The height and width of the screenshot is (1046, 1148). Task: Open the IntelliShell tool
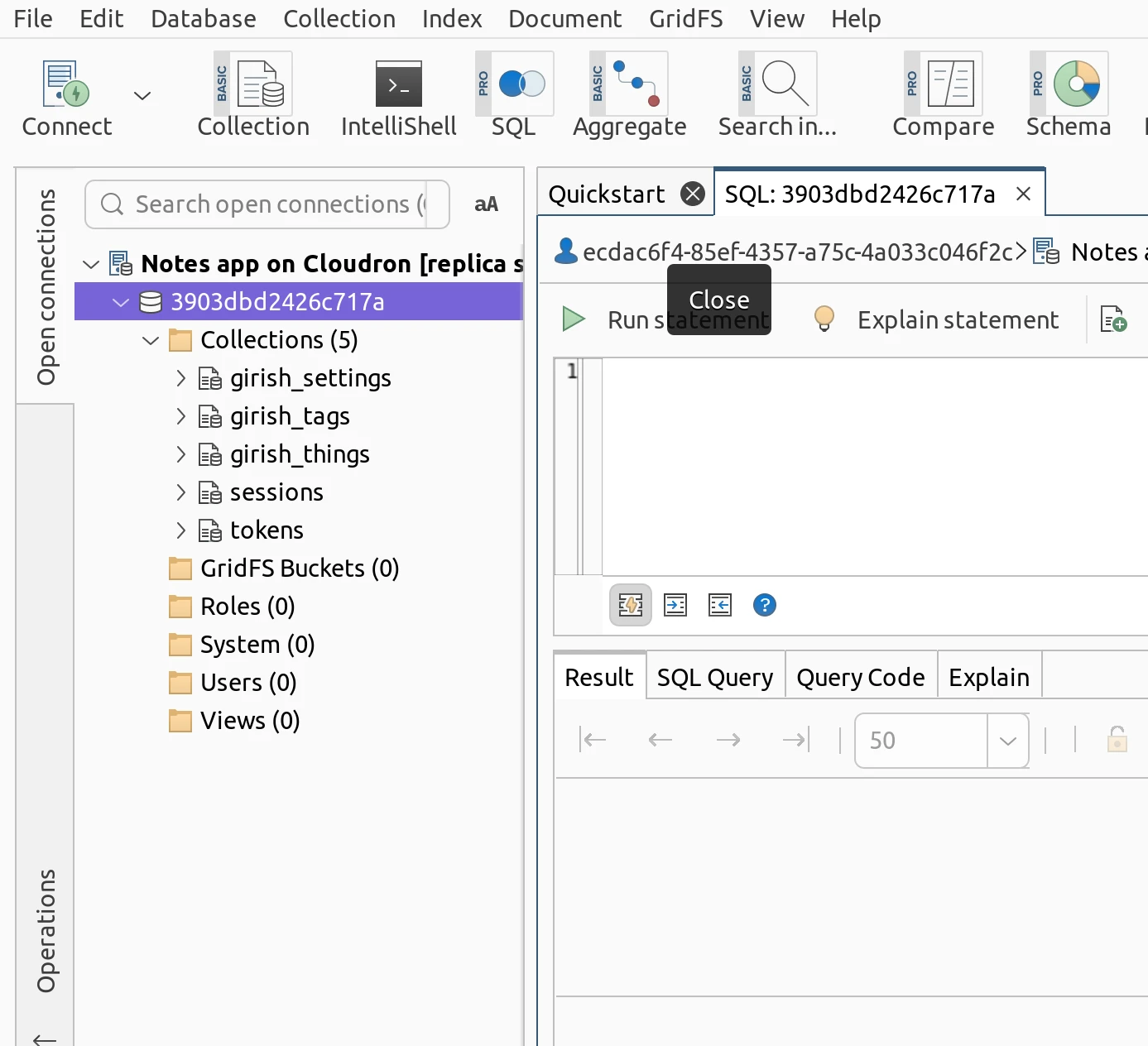point(398,95)
